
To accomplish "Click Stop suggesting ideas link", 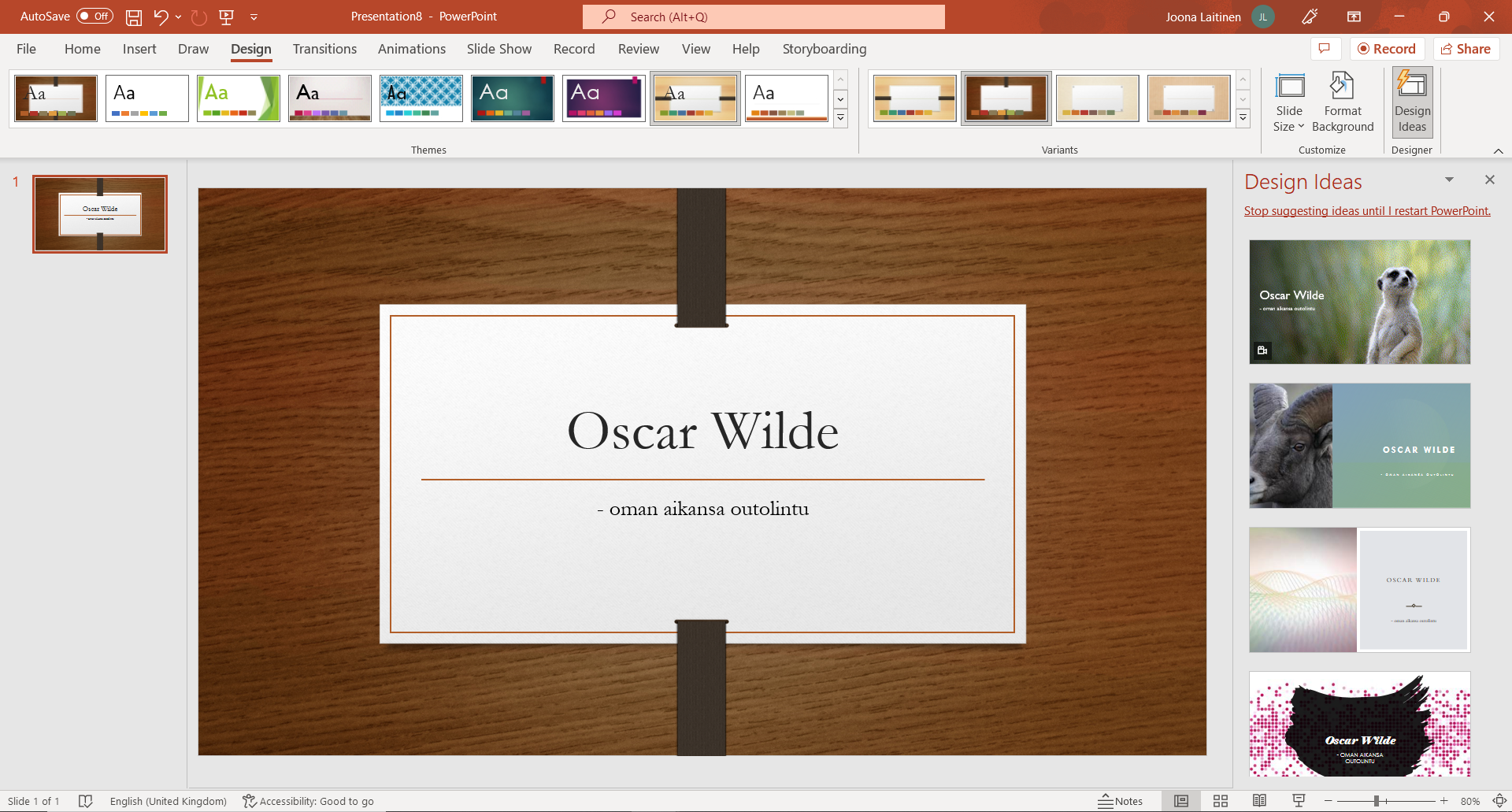I will (1366, 211).
